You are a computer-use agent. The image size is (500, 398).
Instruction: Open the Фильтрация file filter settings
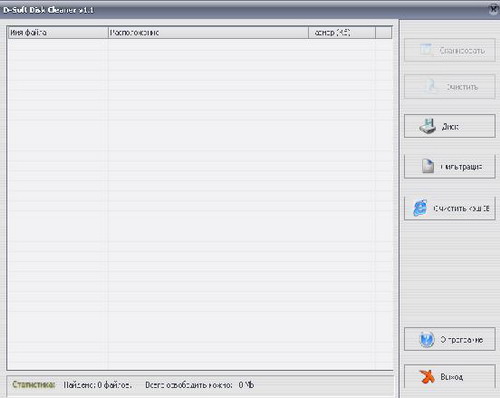tap(450, 166)
